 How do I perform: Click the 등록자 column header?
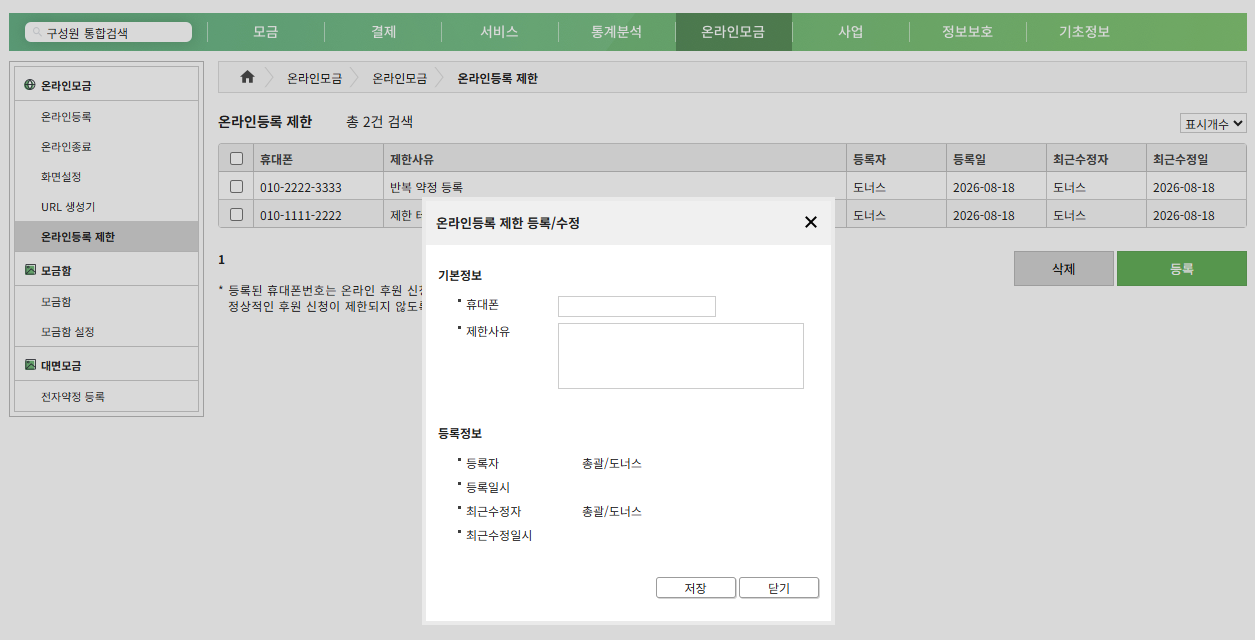[896, 158]
